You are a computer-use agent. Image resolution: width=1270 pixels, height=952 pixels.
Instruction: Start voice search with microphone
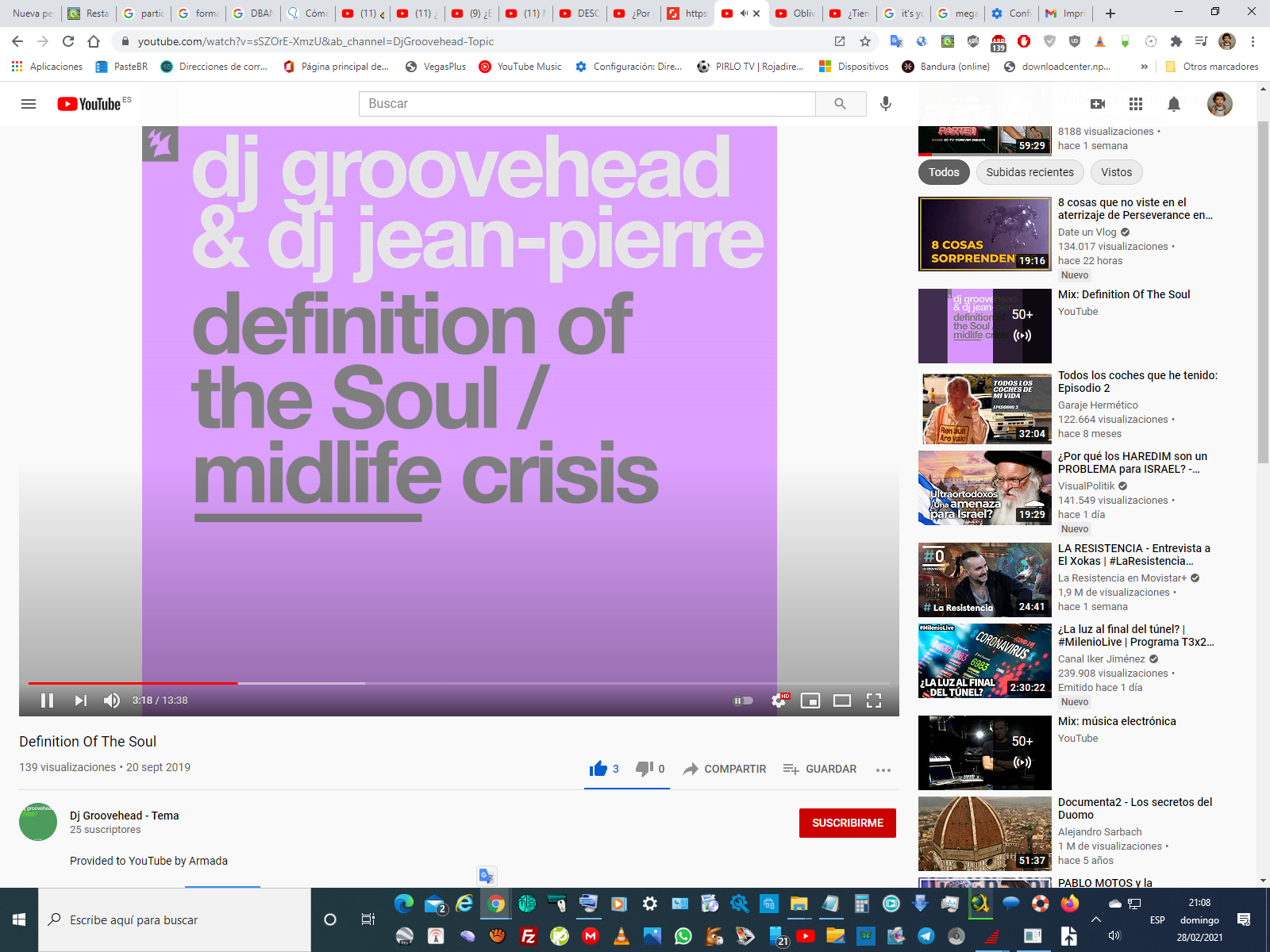click(x=886, y=104)
